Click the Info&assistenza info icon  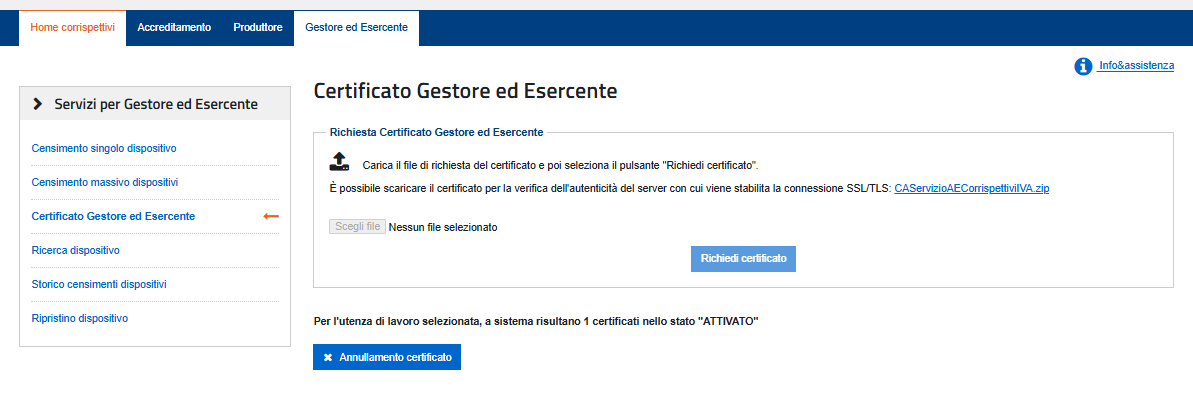click(1083, 67)
